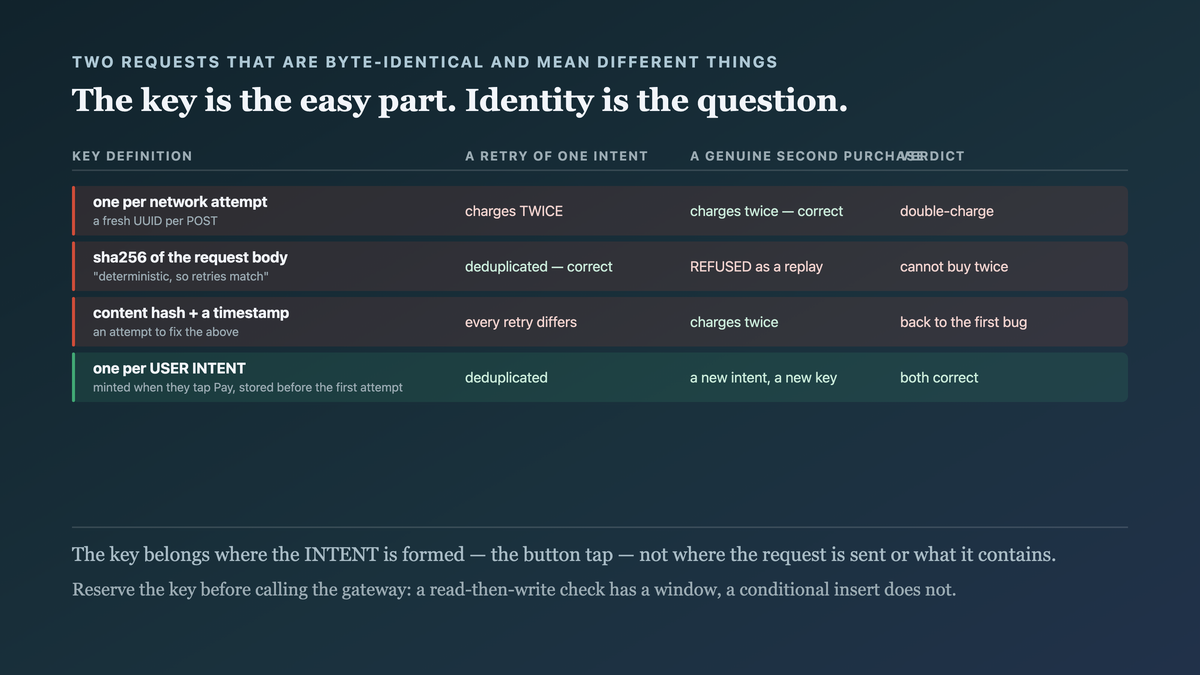The height and width of the screenshot is (675, 1200).
Task: Click 'cannot buy twice' verdict cell
Action: pyautogui.click(x=954, y=267)
